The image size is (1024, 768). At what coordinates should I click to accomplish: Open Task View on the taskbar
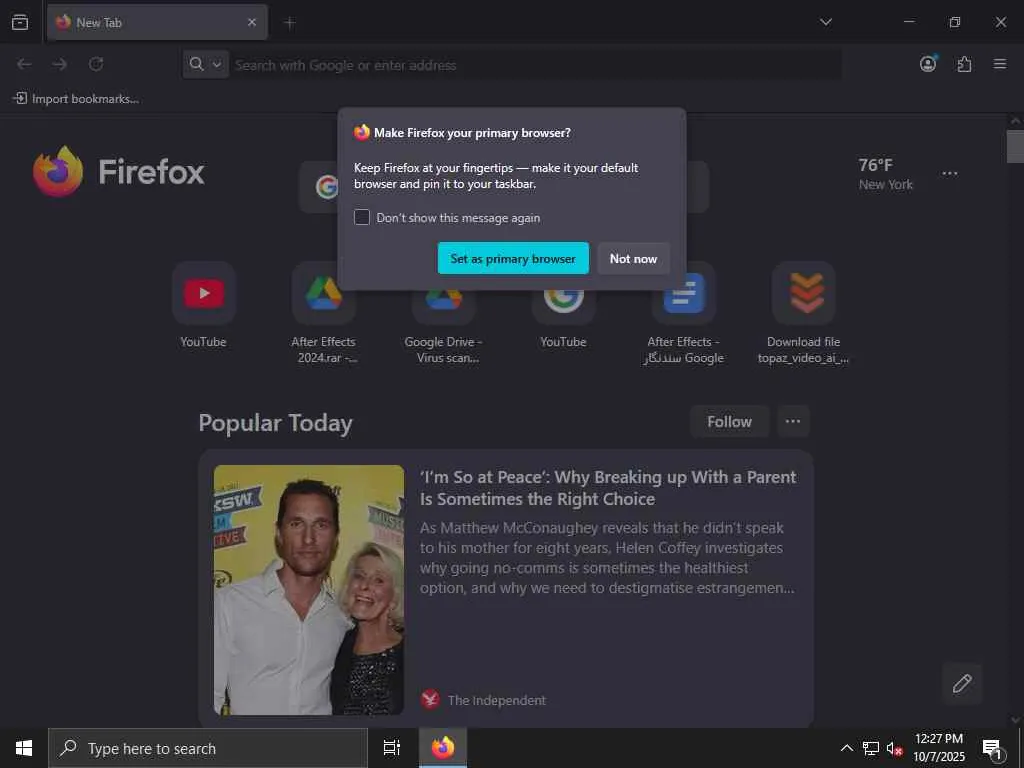point(392,748)
